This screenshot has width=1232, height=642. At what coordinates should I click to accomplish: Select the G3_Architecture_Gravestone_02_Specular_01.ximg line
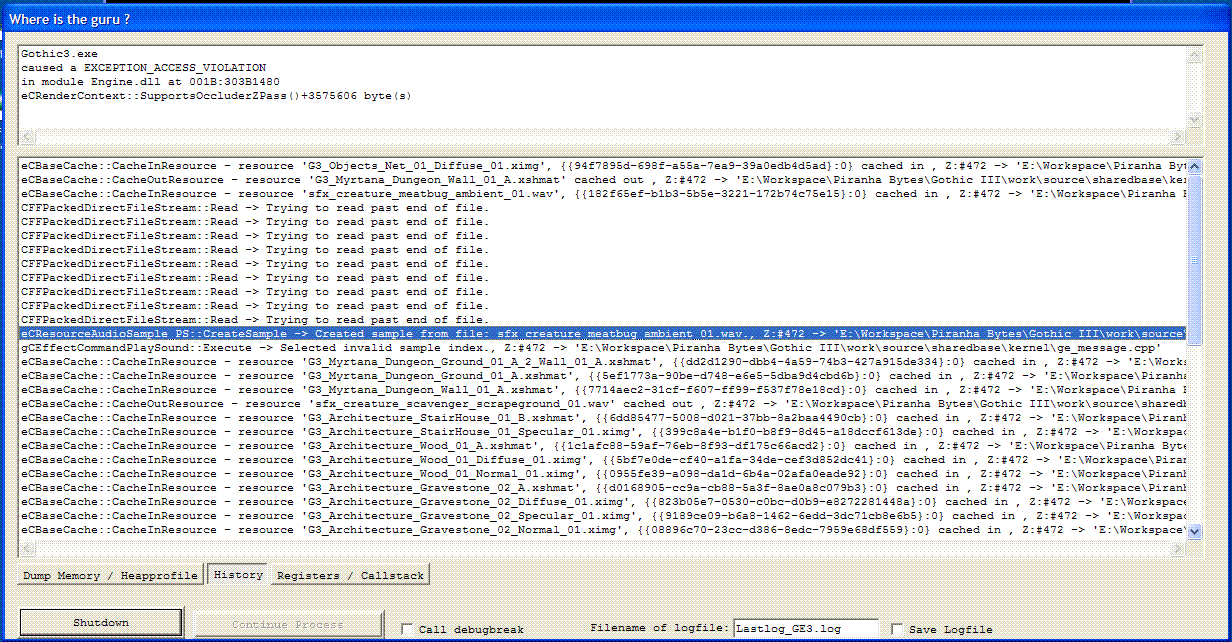point(603,515)
